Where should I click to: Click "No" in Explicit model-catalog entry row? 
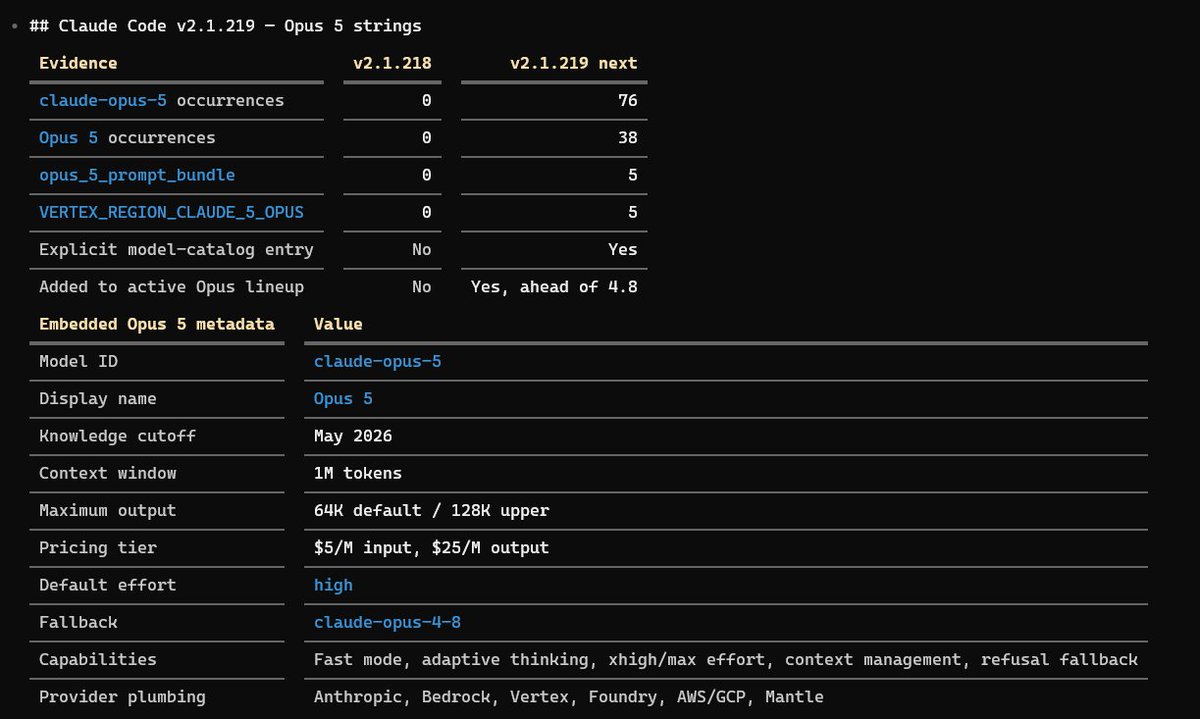pos(421,249)
